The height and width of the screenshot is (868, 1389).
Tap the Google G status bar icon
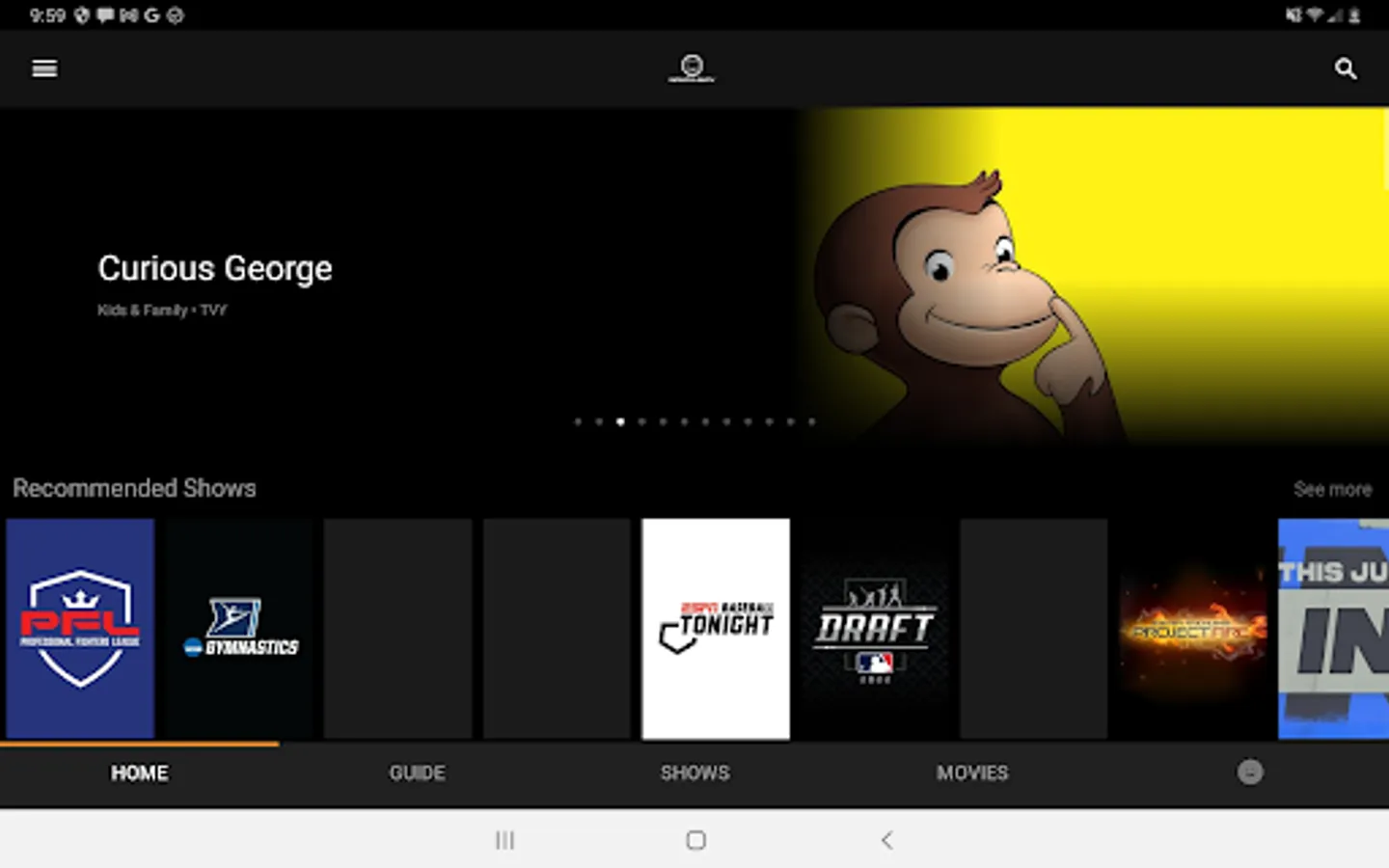(151, 15)
